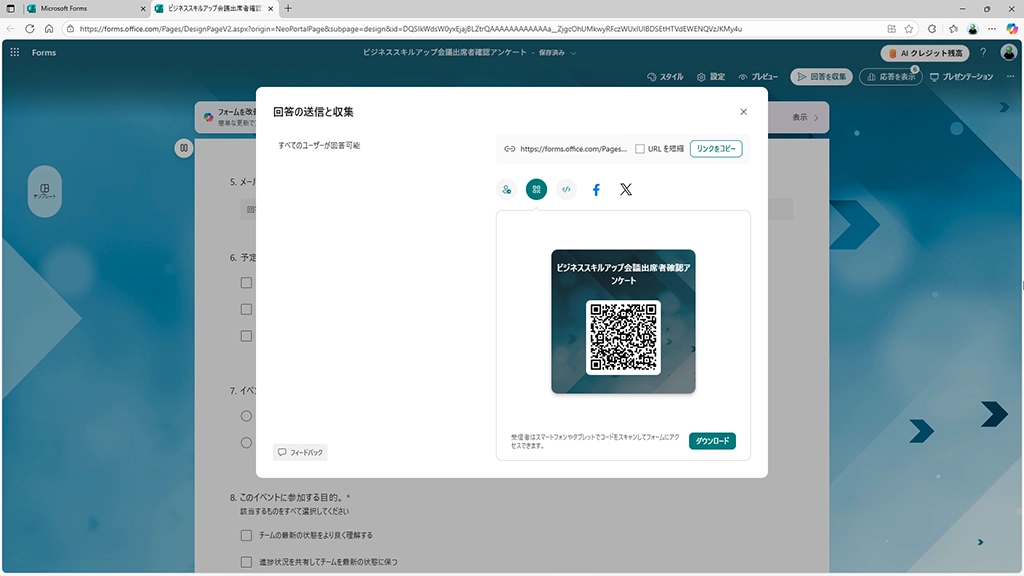Tick the first checkbox under question 6
The image size is (1024, 576).
click(246, 283)
